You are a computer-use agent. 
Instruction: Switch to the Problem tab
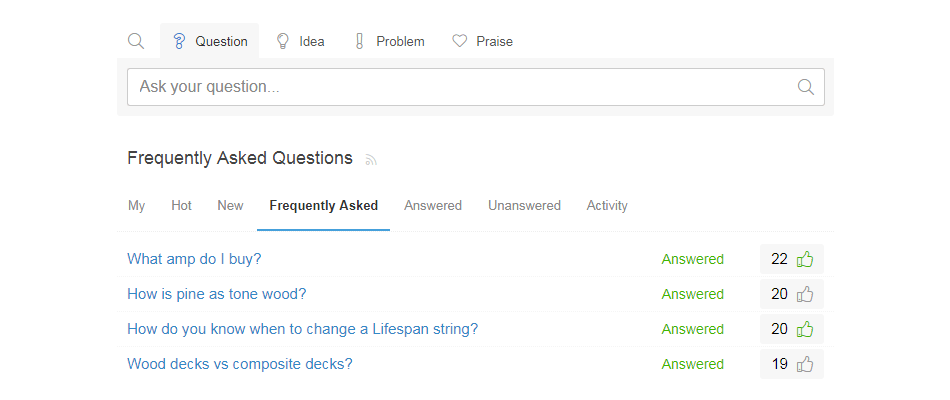point(388,41)
